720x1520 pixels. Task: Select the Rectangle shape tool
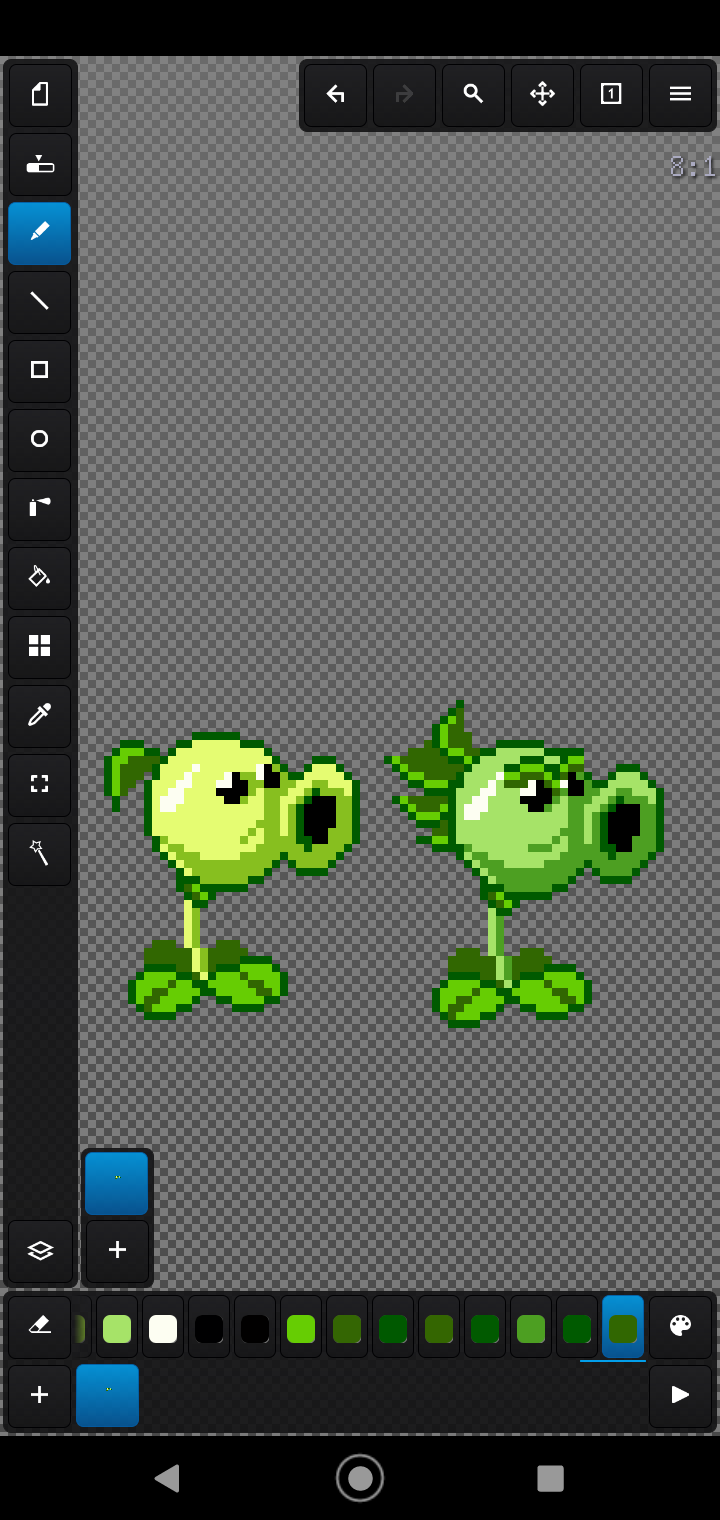[40, 371]
